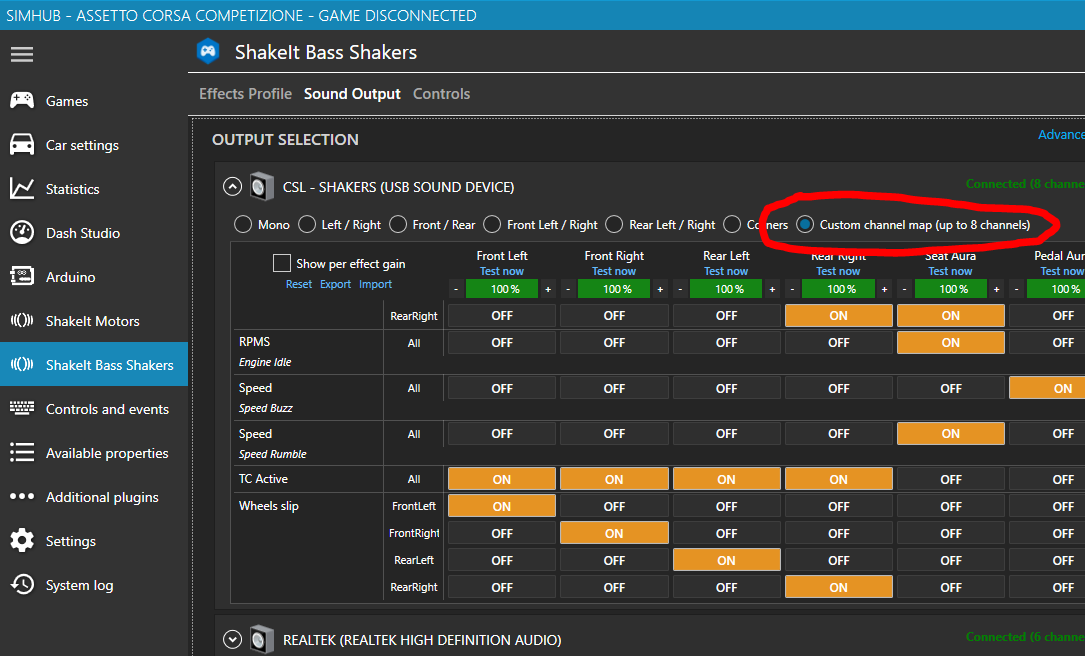1085x656 pixels.
Task: Increase Front Right gain with plus button
Action: pyautogui.click(x=659, y=289)
